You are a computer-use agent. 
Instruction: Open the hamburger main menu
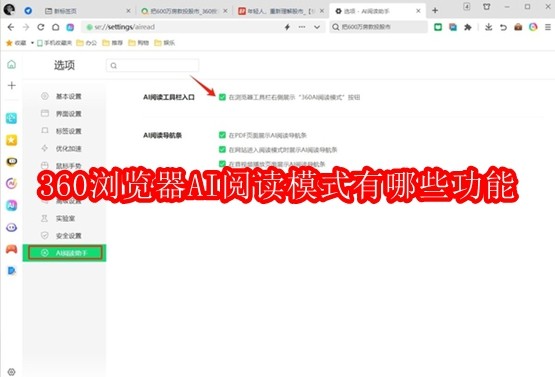point(548,27)
